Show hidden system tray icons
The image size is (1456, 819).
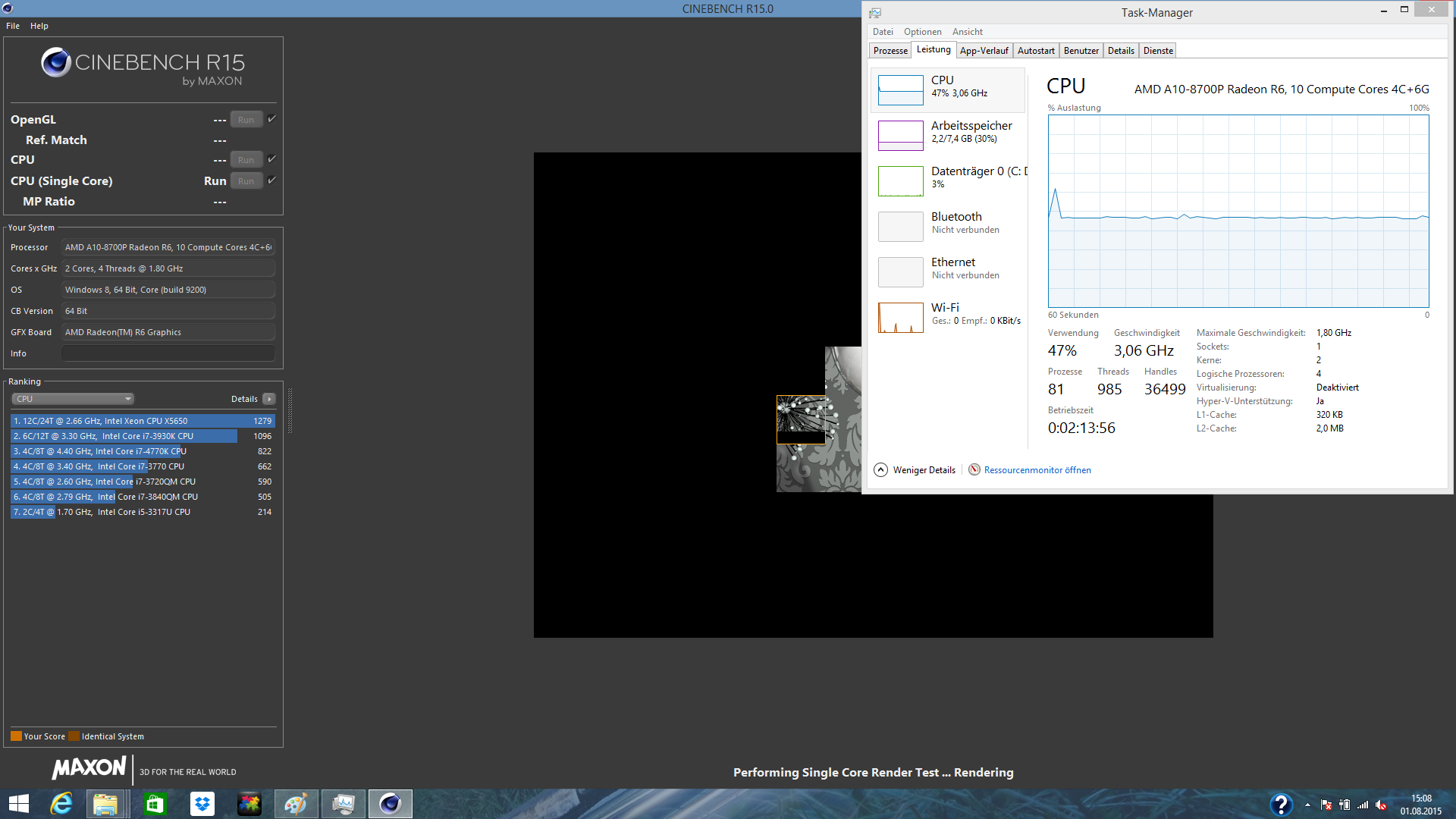point(1307,805)
